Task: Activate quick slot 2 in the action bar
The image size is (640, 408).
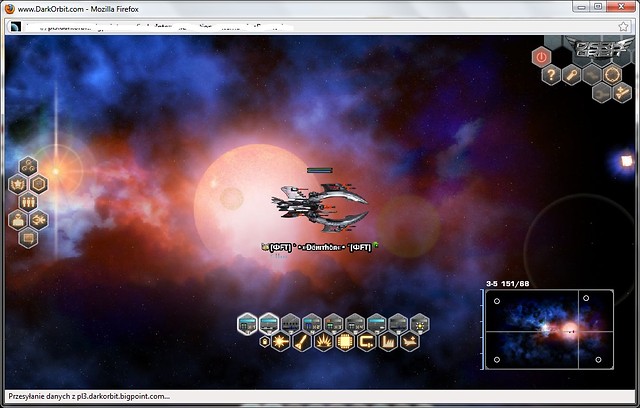Action: pyautogui.click(x=269, y=324)
